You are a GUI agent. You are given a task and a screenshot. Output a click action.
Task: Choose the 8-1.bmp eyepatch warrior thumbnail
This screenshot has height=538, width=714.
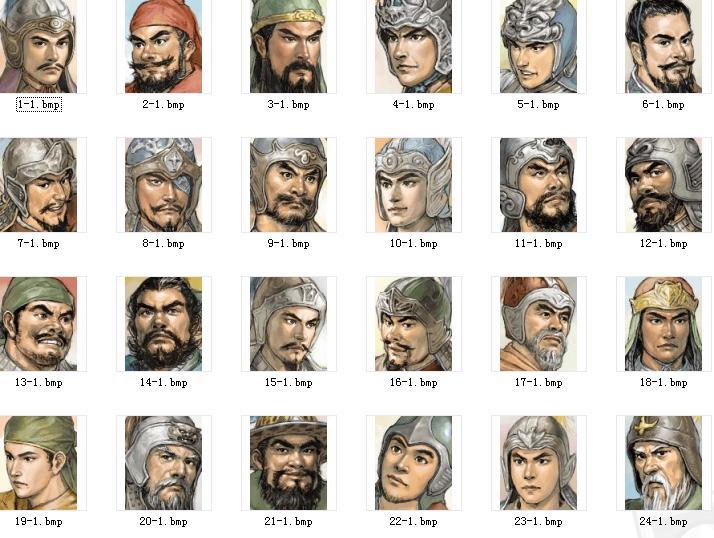point(163,185)
